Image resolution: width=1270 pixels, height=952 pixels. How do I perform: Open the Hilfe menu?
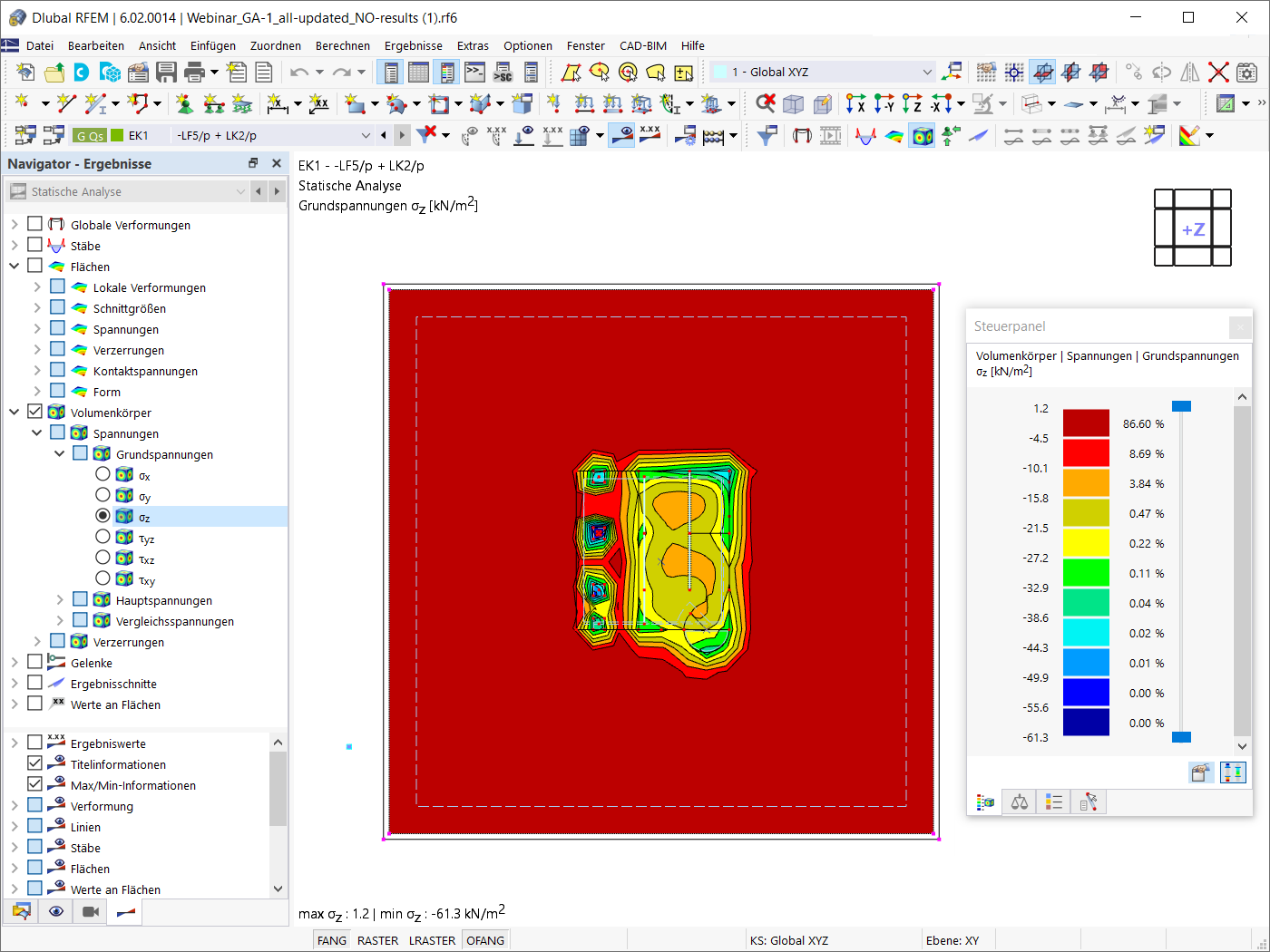point(693,45)
